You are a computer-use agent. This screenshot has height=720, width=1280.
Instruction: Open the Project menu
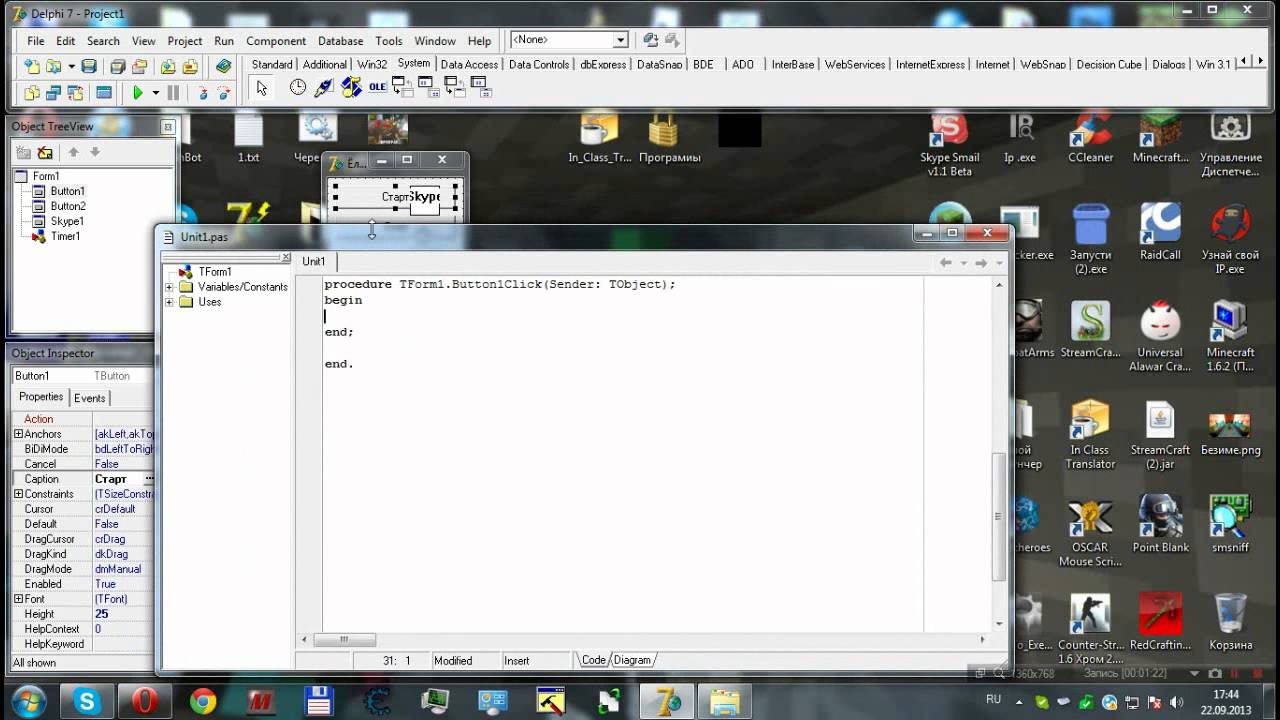[x=185, y=41]
